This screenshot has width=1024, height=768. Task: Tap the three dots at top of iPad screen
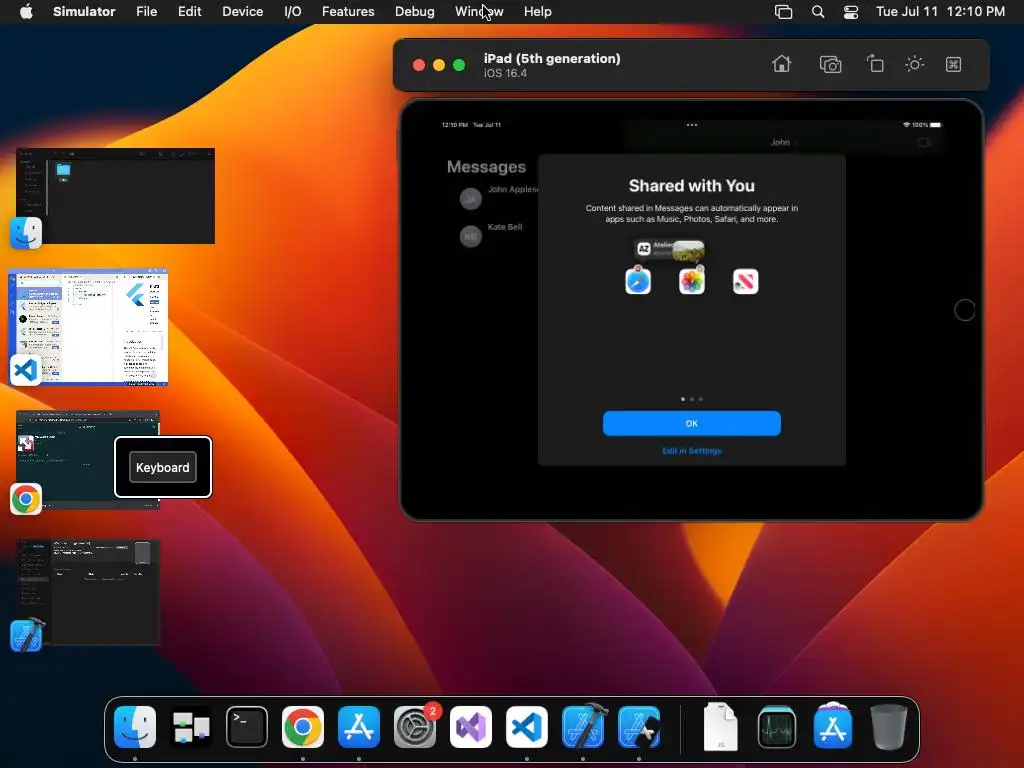[692, 125]
